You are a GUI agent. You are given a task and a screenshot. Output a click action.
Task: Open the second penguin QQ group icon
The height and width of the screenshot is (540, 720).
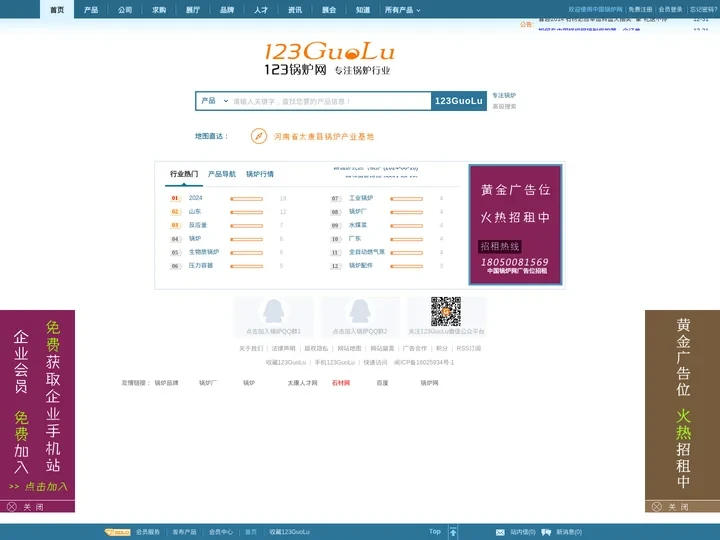coord(360,311)
